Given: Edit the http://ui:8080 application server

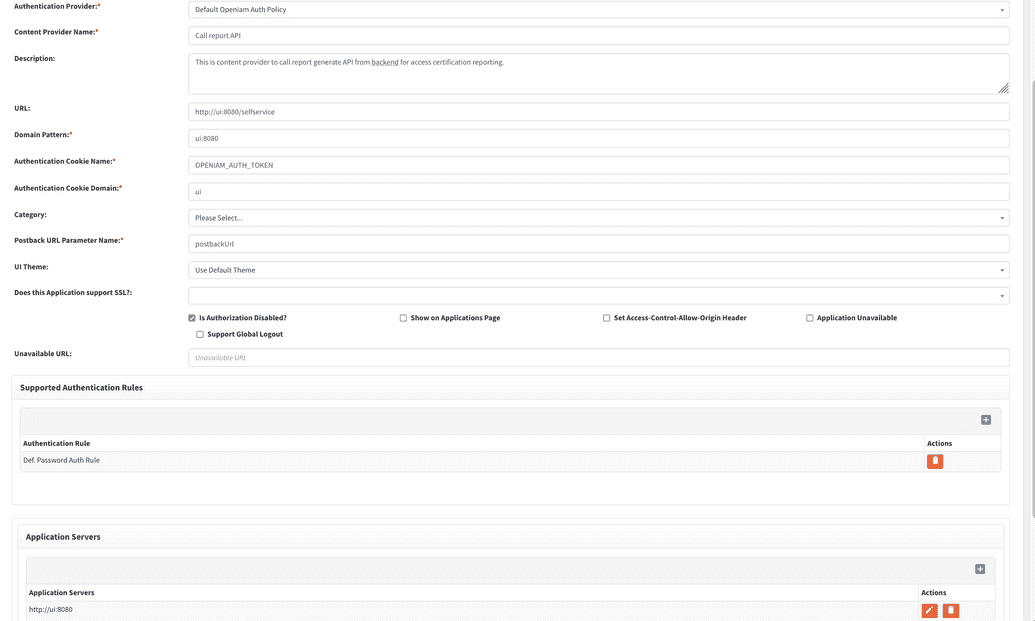Looking at the screenshot, I should click(929, 609).
